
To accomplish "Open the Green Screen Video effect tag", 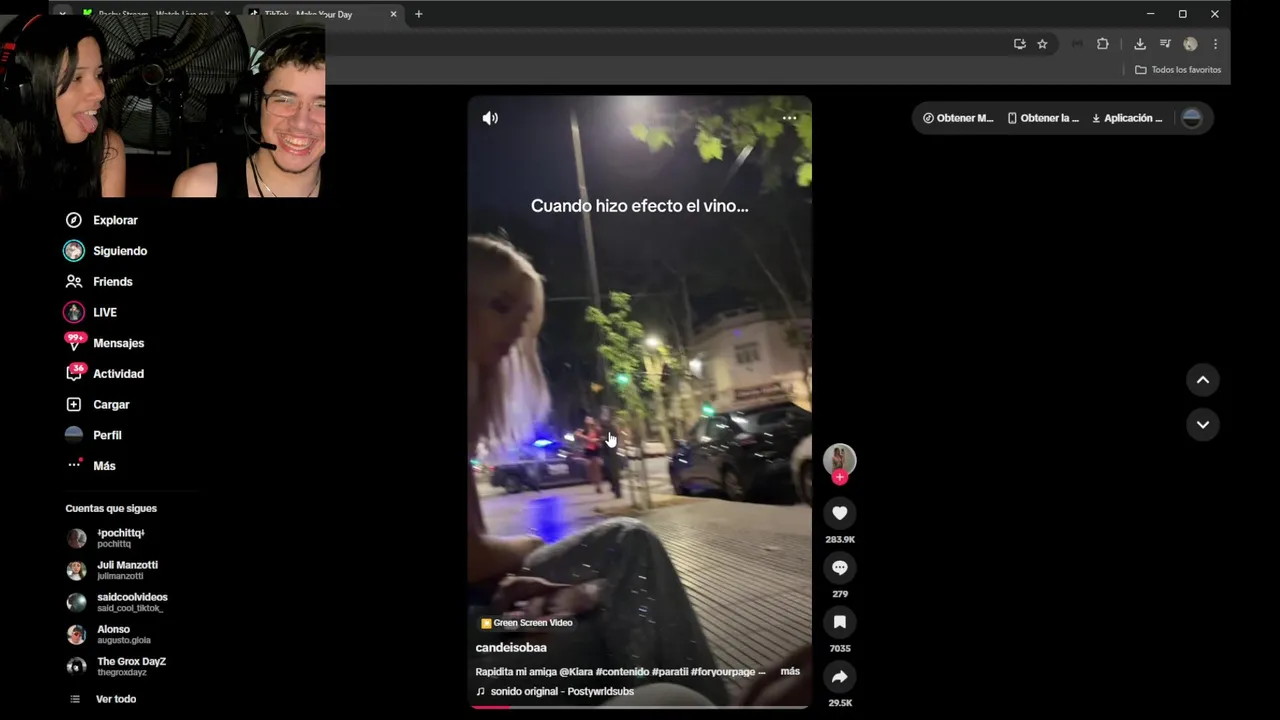I will tap(527, 623).
